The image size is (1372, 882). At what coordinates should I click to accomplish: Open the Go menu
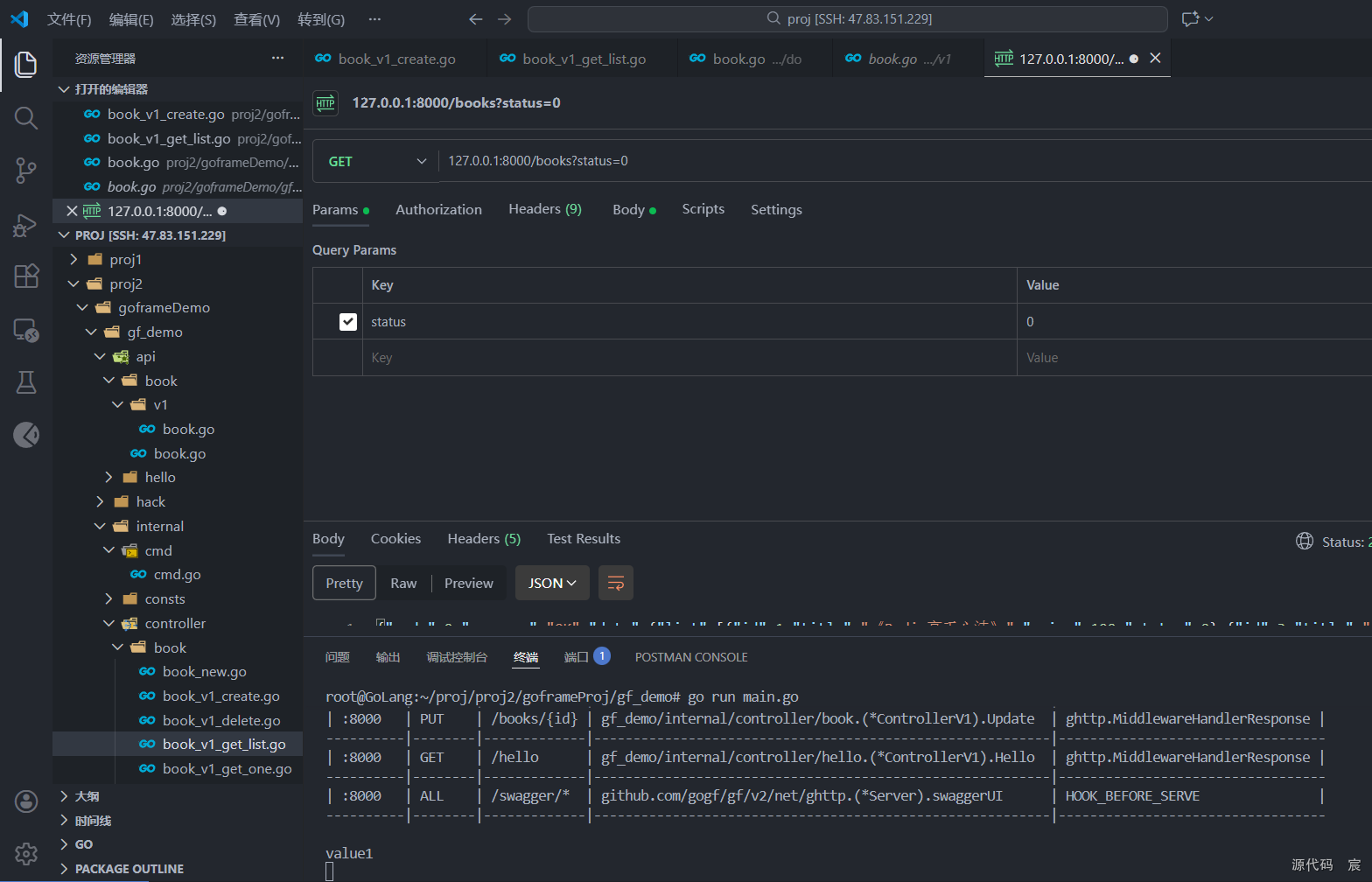[x=321, y=19]
